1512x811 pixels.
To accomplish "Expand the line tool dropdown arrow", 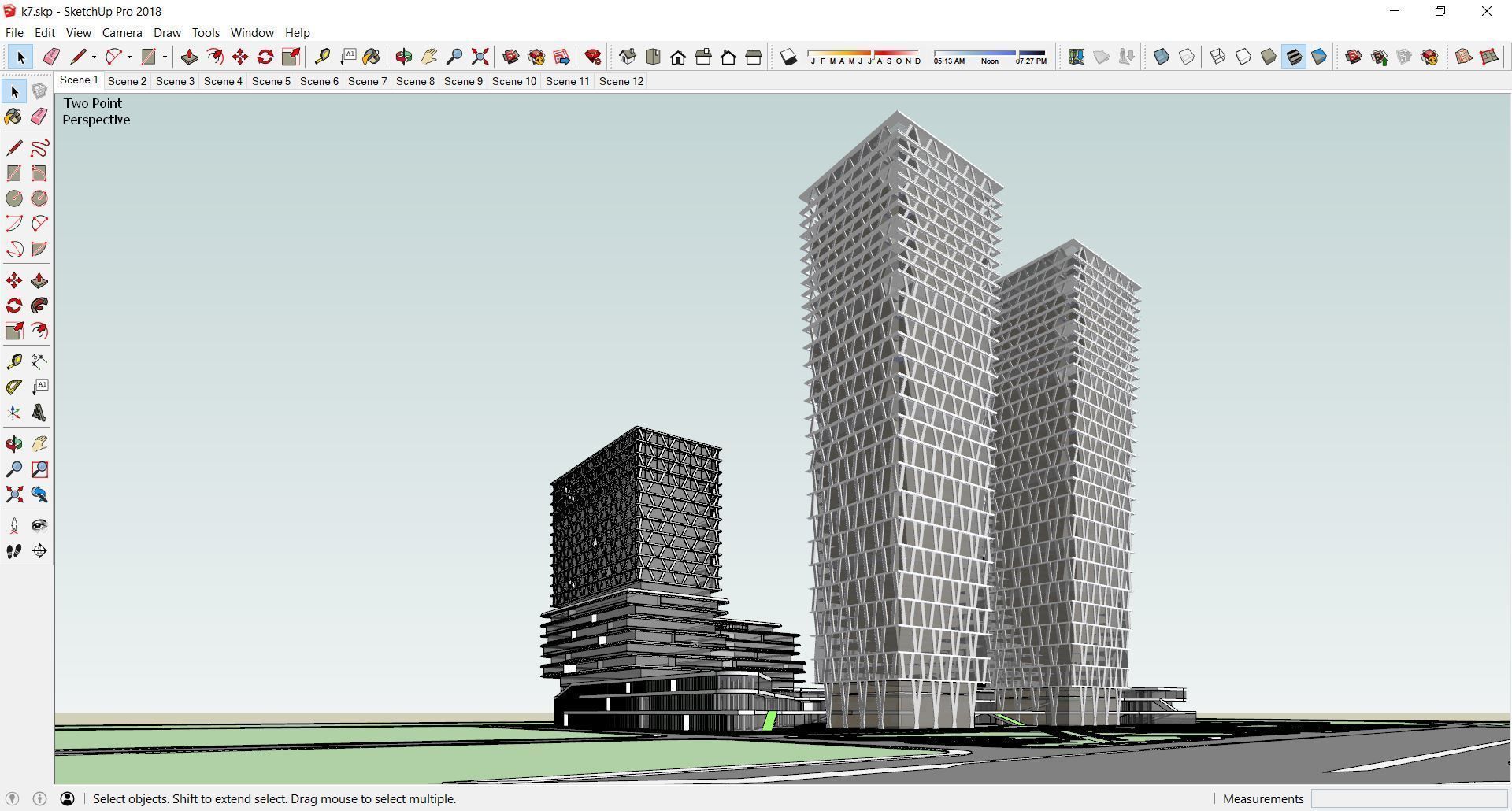I will tap(94, 57).
